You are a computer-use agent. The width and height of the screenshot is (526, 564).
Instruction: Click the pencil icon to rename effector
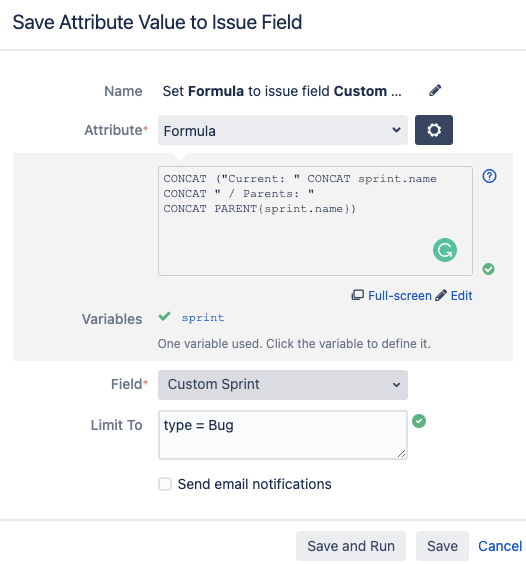point(435,91)
